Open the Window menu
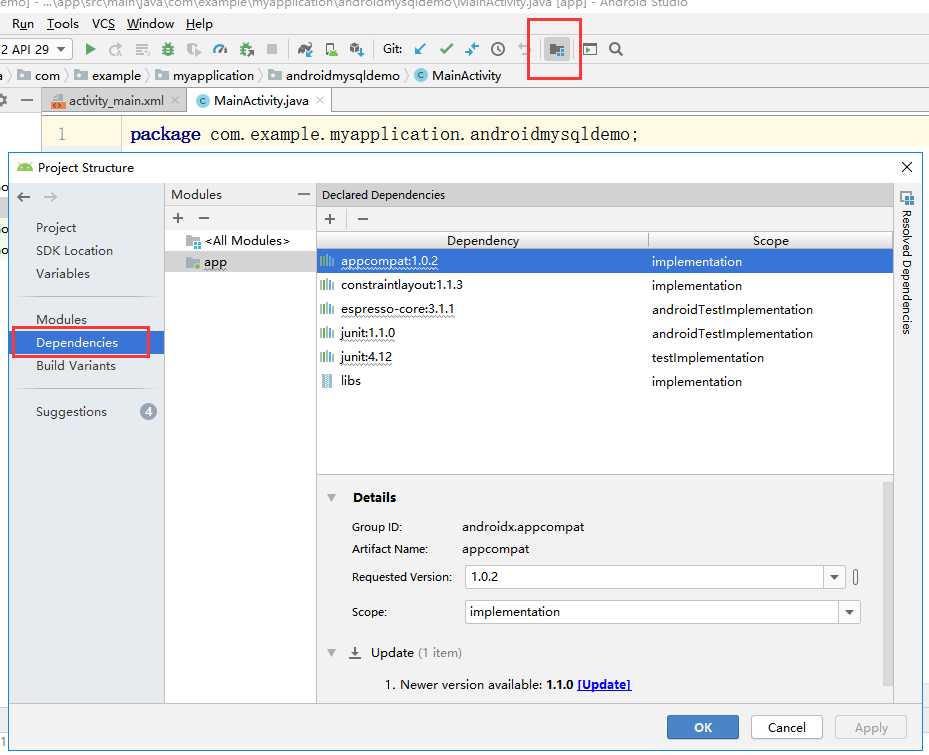Image resolution: width=929 pixels, height=755 pixels. (150, 24)
